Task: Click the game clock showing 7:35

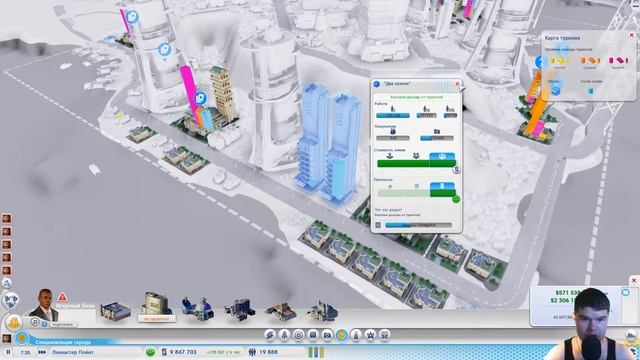Action: (25, 352)
